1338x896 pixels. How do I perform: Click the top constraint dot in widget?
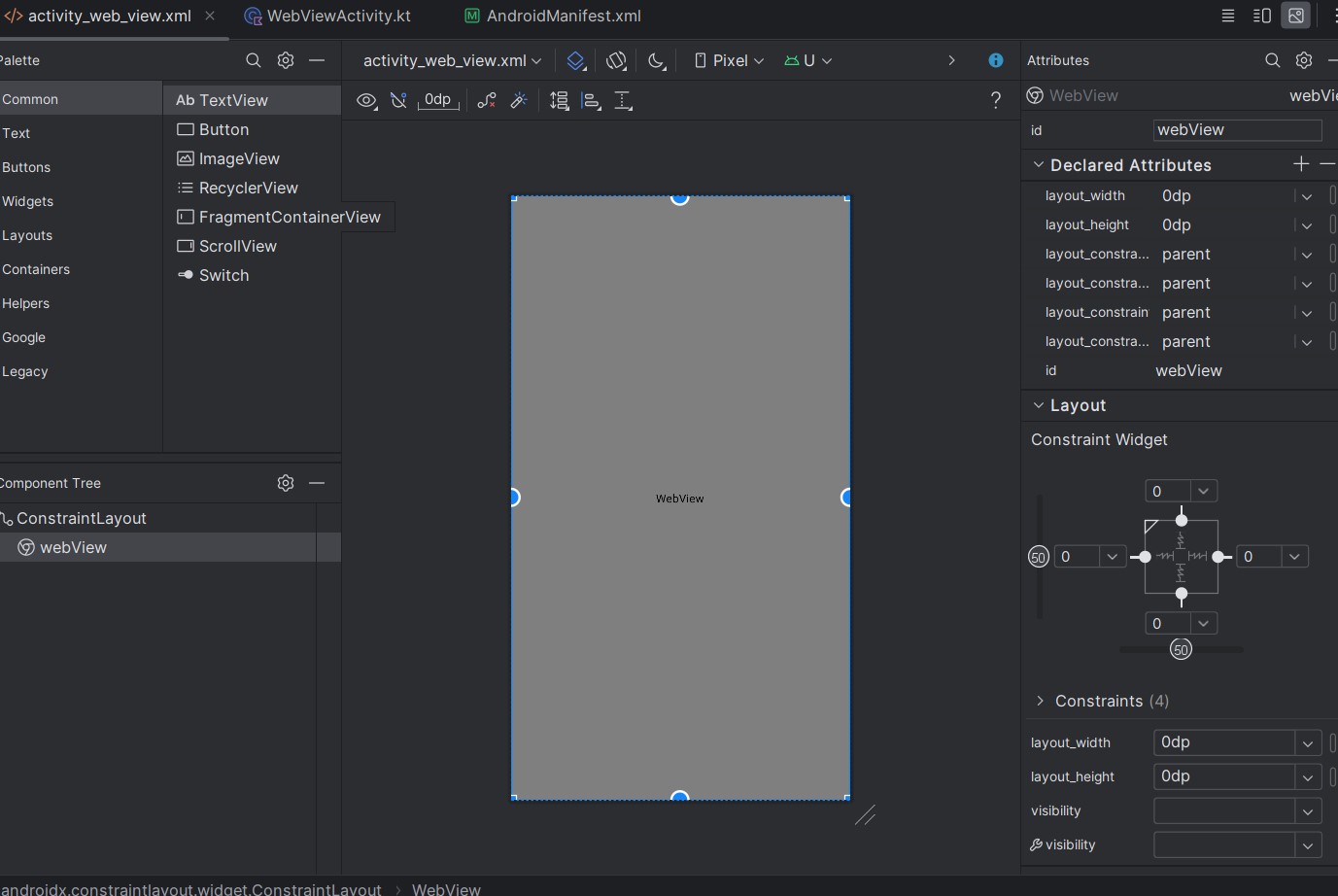tap(1182, 521)
